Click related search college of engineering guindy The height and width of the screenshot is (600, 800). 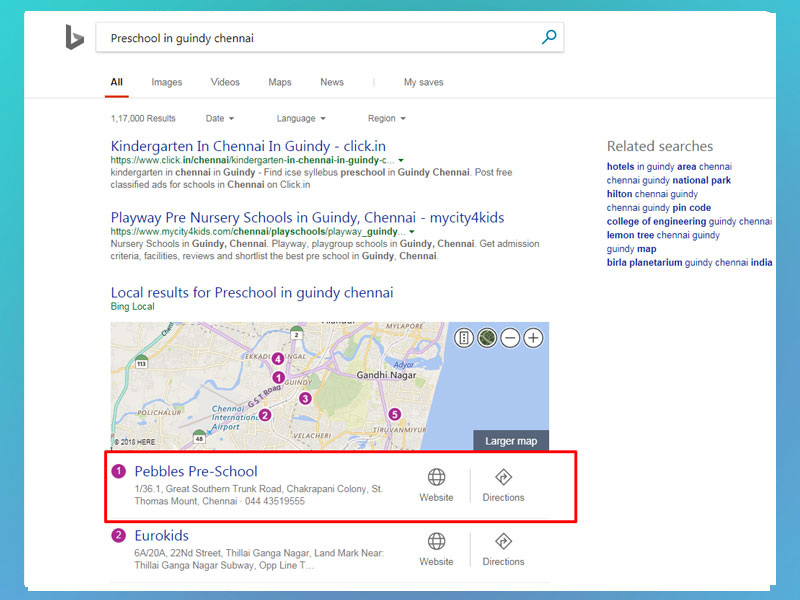tap(689, 222)
